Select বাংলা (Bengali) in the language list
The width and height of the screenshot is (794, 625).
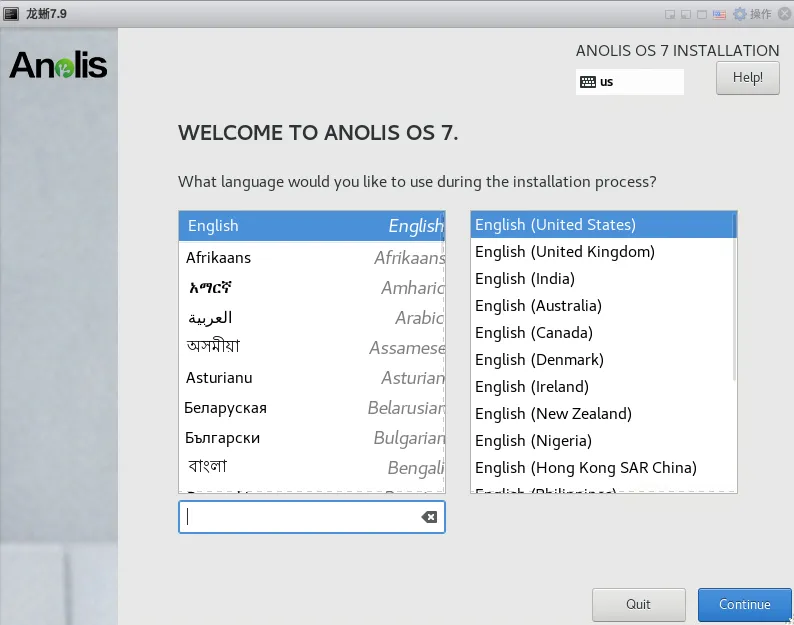tap(311, 467)
